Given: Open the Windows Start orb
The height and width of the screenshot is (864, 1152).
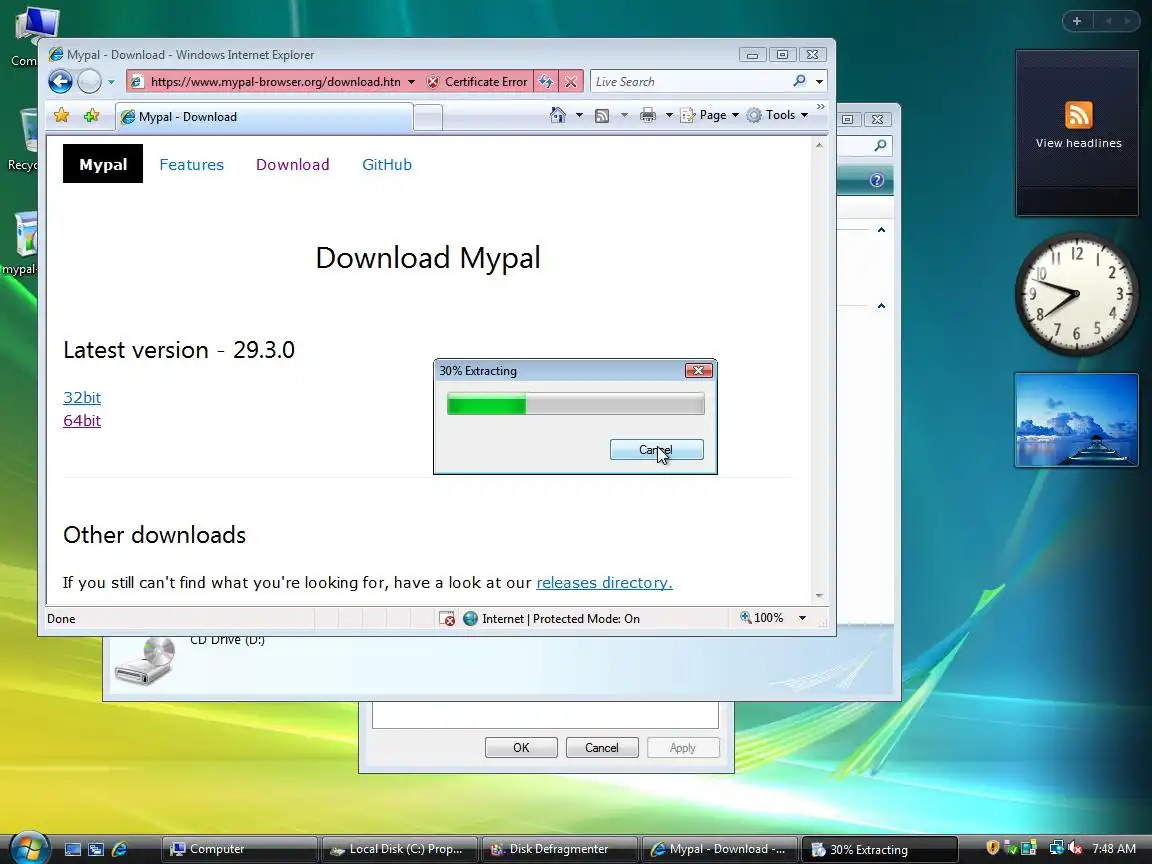Looking at the screenshot, I should [29, 848].
